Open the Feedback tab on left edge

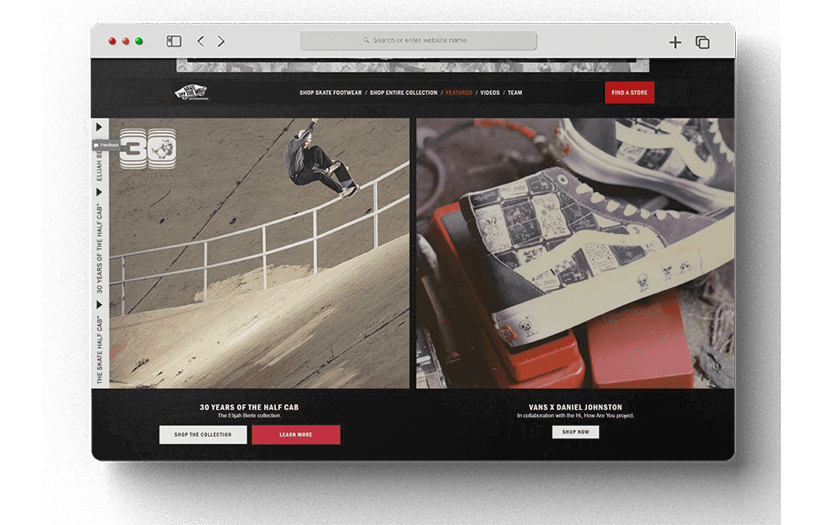[106, 145]
